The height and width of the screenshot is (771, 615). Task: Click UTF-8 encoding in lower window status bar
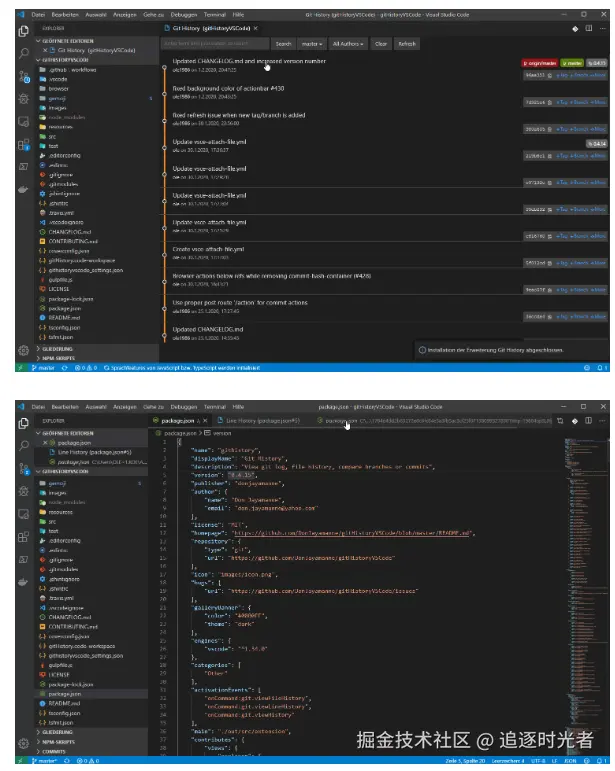(x=537, y=761)
